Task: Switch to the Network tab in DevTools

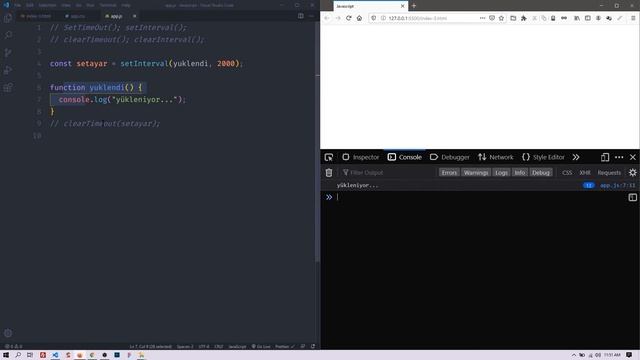Action: [496, 157]
